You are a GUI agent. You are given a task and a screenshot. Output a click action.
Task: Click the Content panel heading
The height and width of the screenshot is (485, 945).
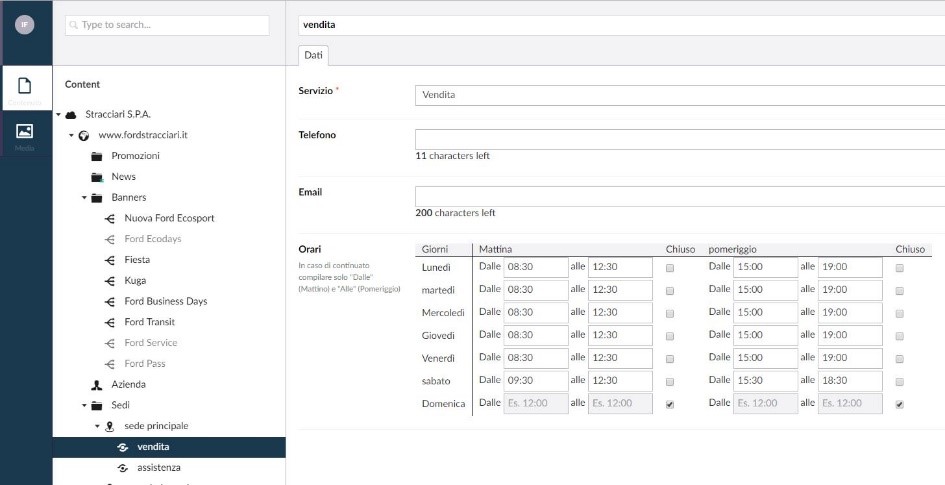pos(83,84)
